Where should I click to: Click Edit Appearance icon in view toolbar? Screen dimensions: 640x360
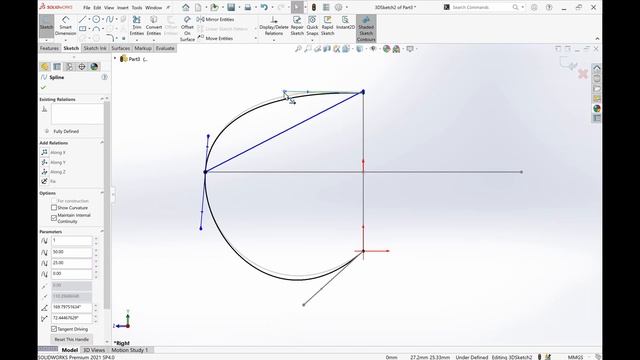pos(387,49)
